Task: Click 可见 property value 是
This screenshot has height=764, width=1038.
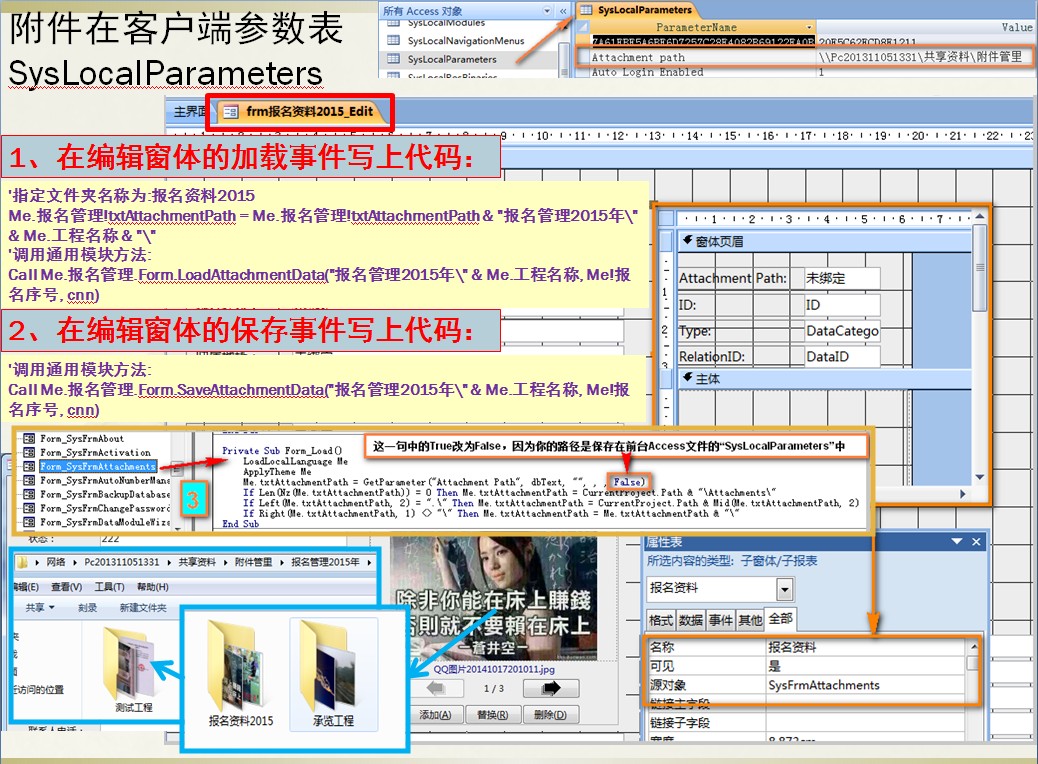Action: (865, 666)
